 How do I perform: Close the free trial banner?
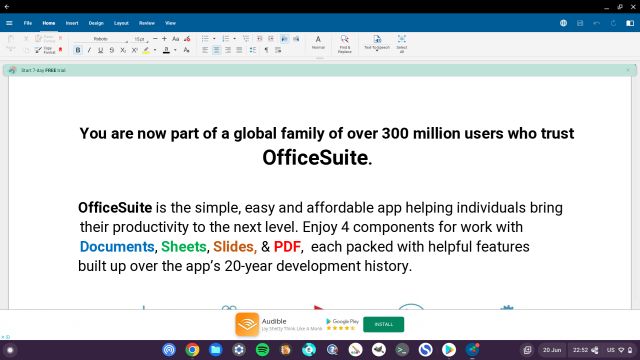628,70
